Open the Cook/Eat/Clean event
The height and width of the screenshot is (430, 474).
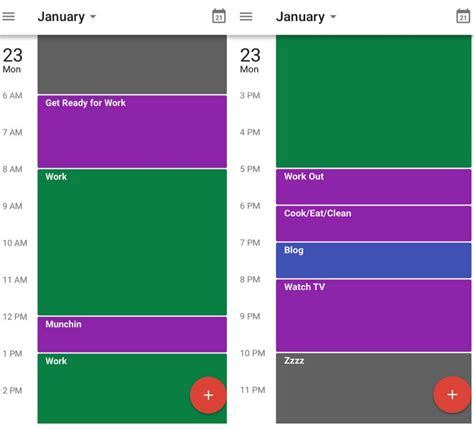(x=374, y=223)
